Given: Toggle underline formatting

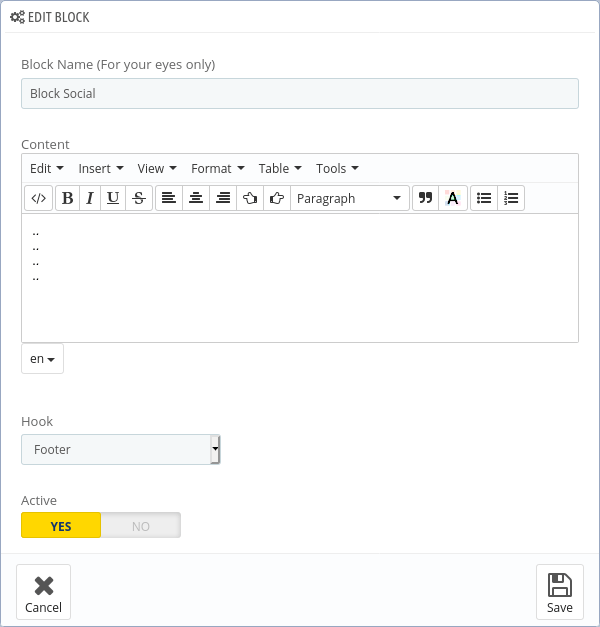Looking at the screenshot, I should tap(113, 198).
